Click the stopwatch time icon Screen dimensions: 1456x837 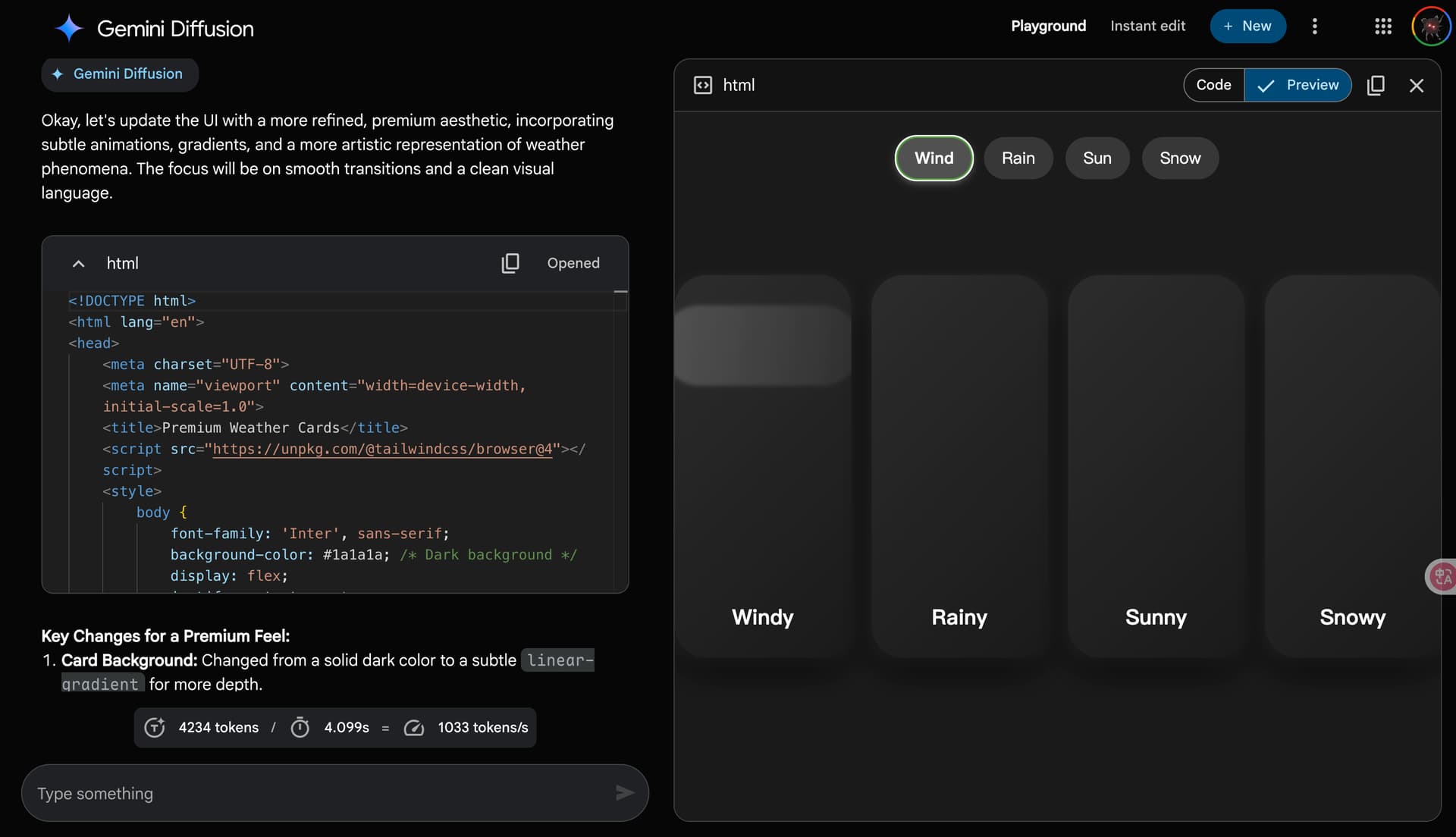point(300,728)
